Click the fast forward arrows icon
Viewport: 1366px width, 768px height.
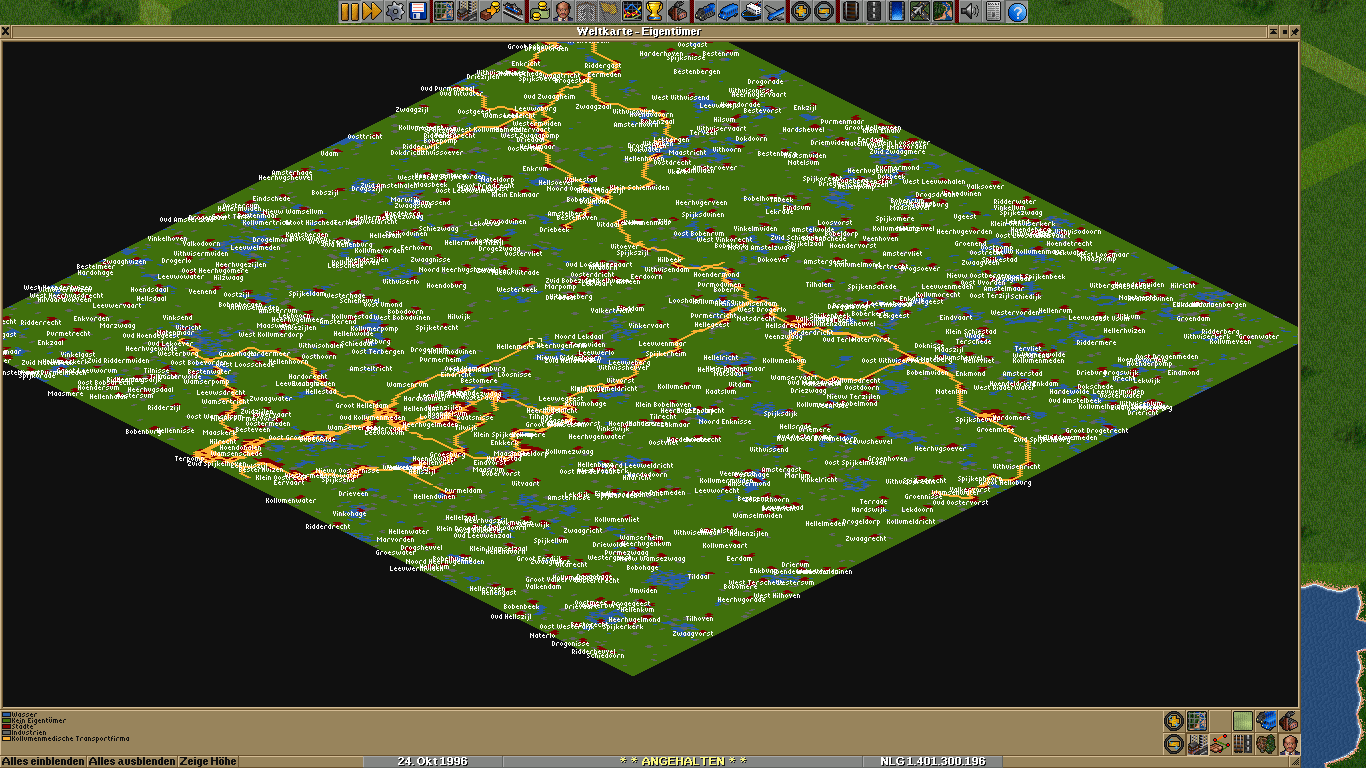(x=371, y=12)
